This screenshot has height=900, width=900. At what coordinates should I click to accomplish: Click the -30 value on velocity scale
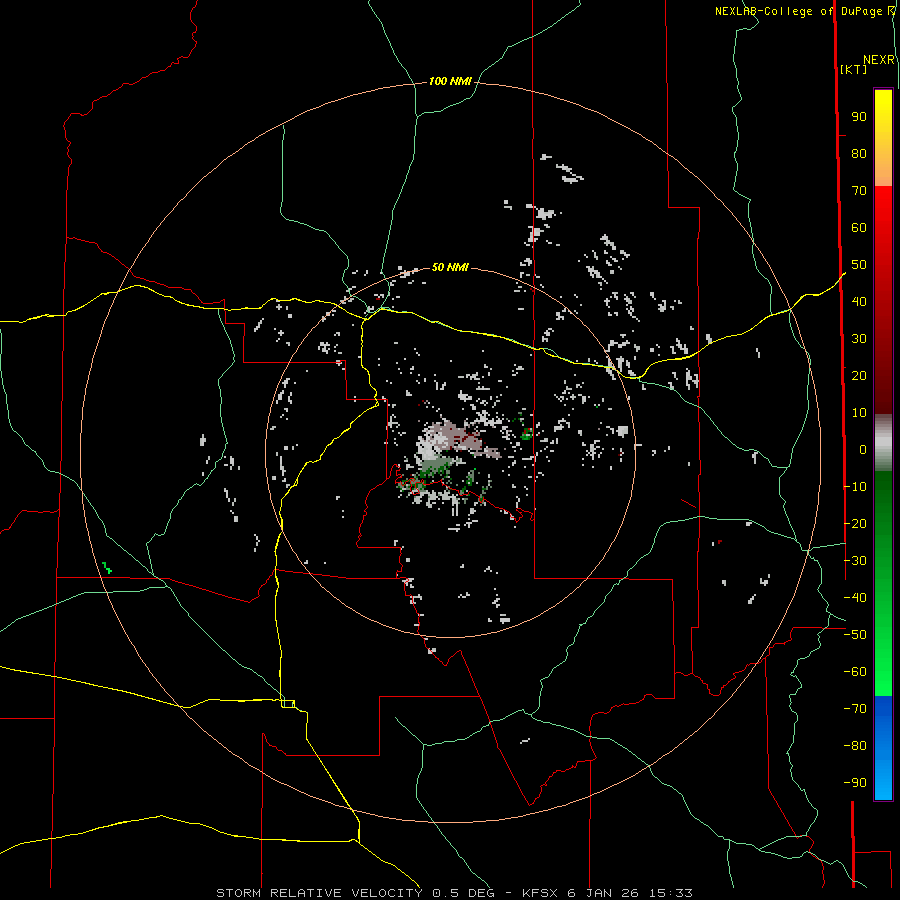click(x=855, y=560)
